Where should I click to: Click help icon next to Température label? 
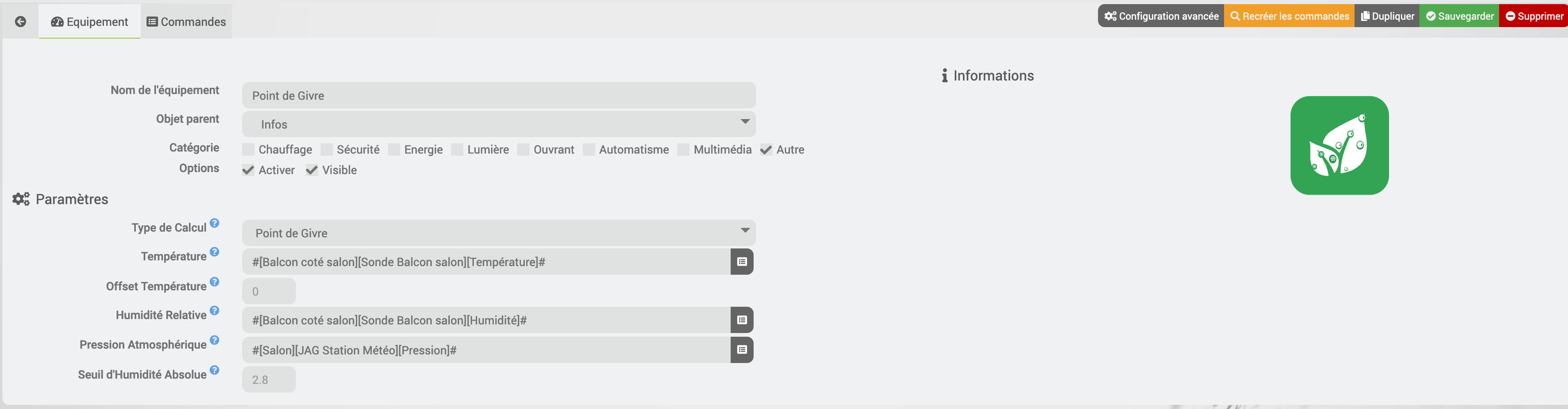[214, 252]
